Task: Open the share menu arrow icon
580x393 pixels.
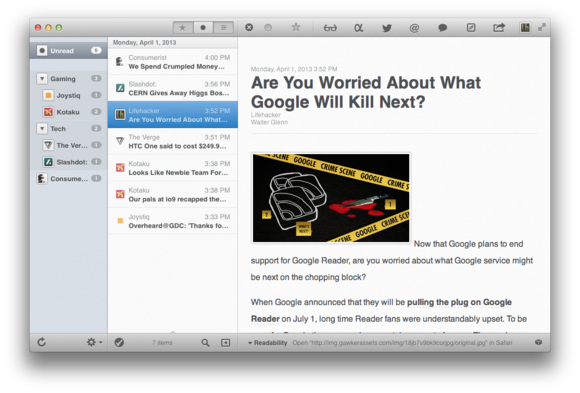Action: coord(499,27)
